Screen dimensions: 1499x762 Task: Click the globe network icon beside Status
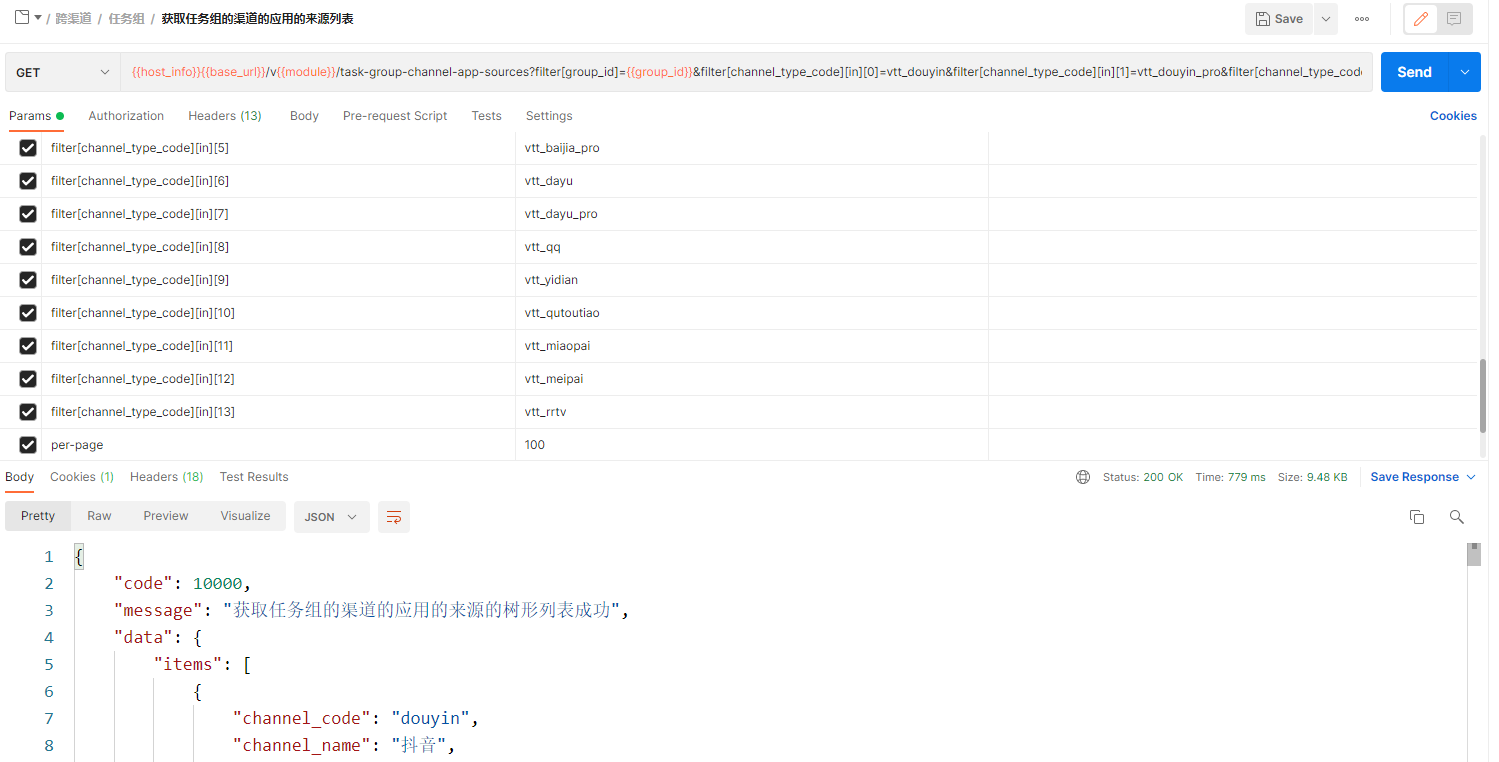pos(1083,477)
